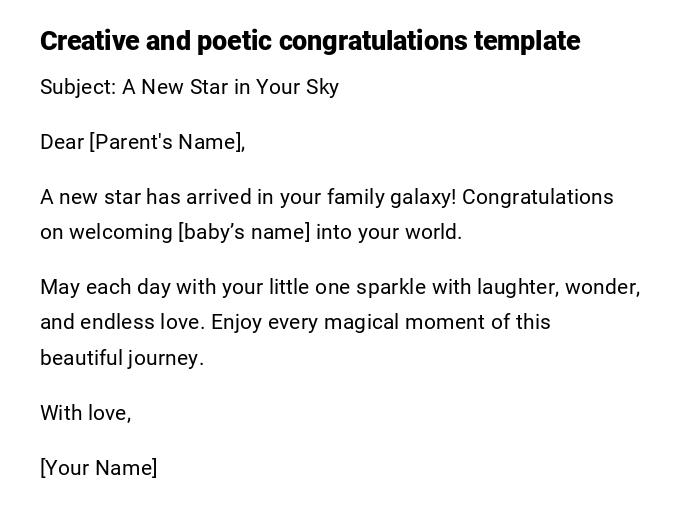This screenshot has width=700, height=530.
Task: Click the word 'galaxy!'
Action: [423, 197]
